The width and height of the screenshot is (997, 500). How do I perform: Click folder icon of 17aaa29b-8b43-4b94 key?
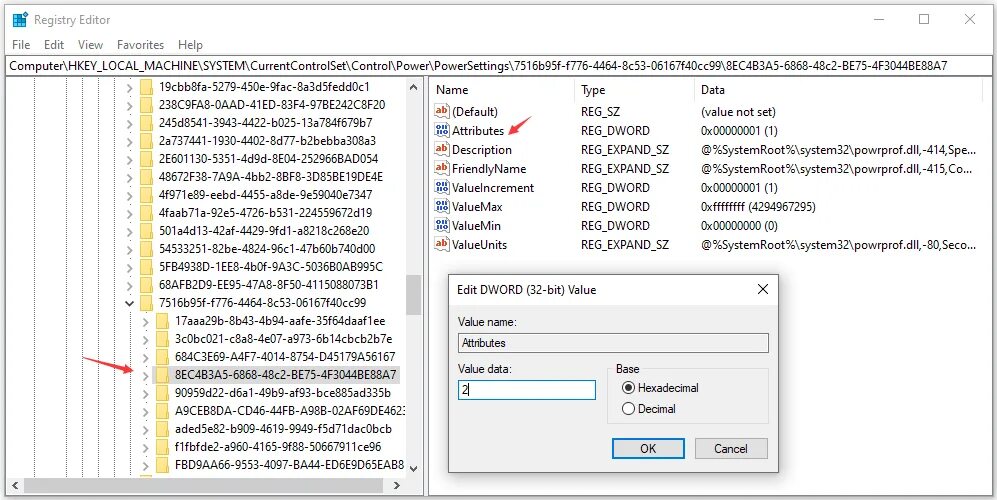163,321
